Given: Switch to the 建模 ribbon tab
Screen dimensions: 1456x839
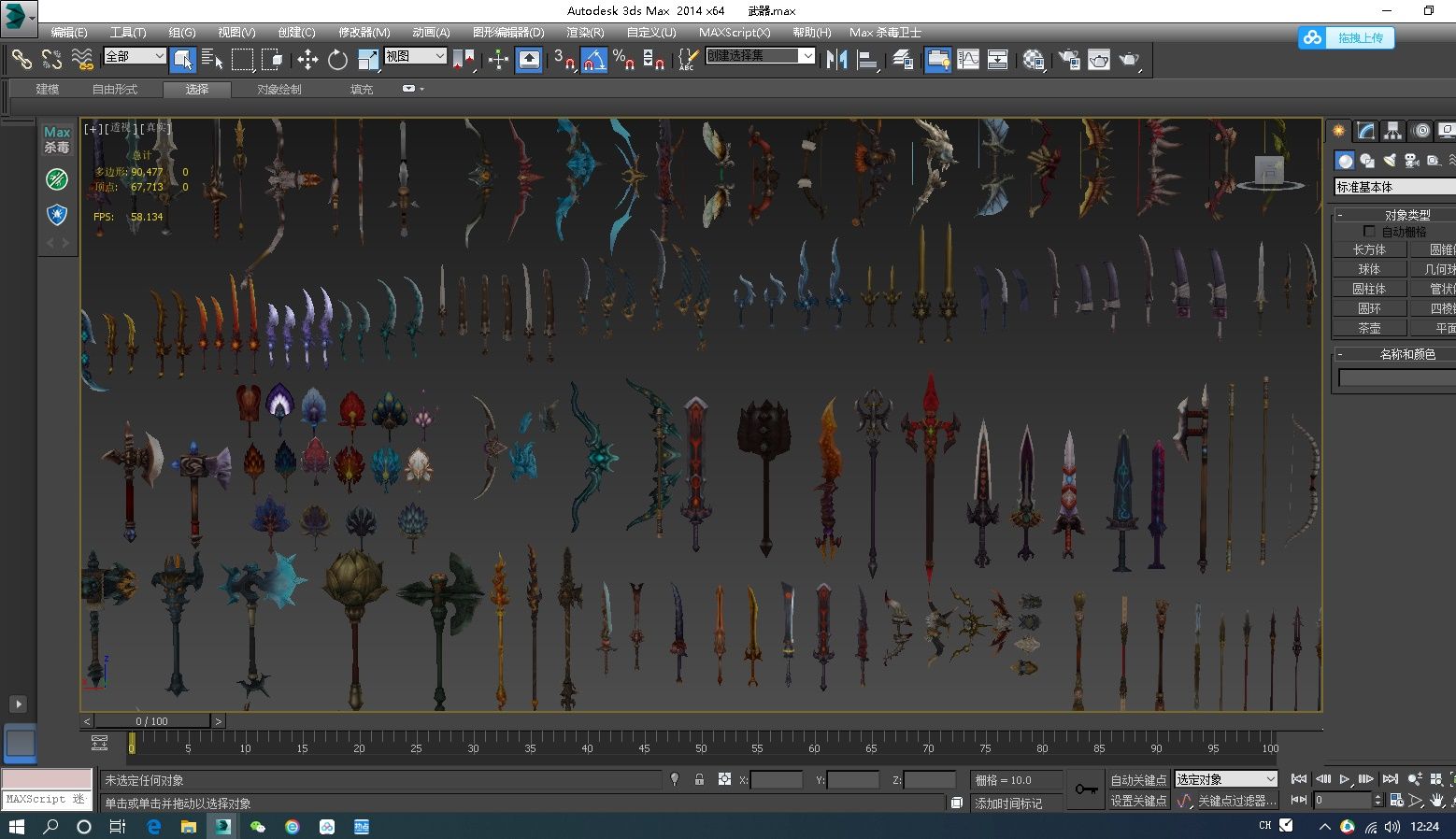Looking at the screenshot, I should [x=47, y=89].
